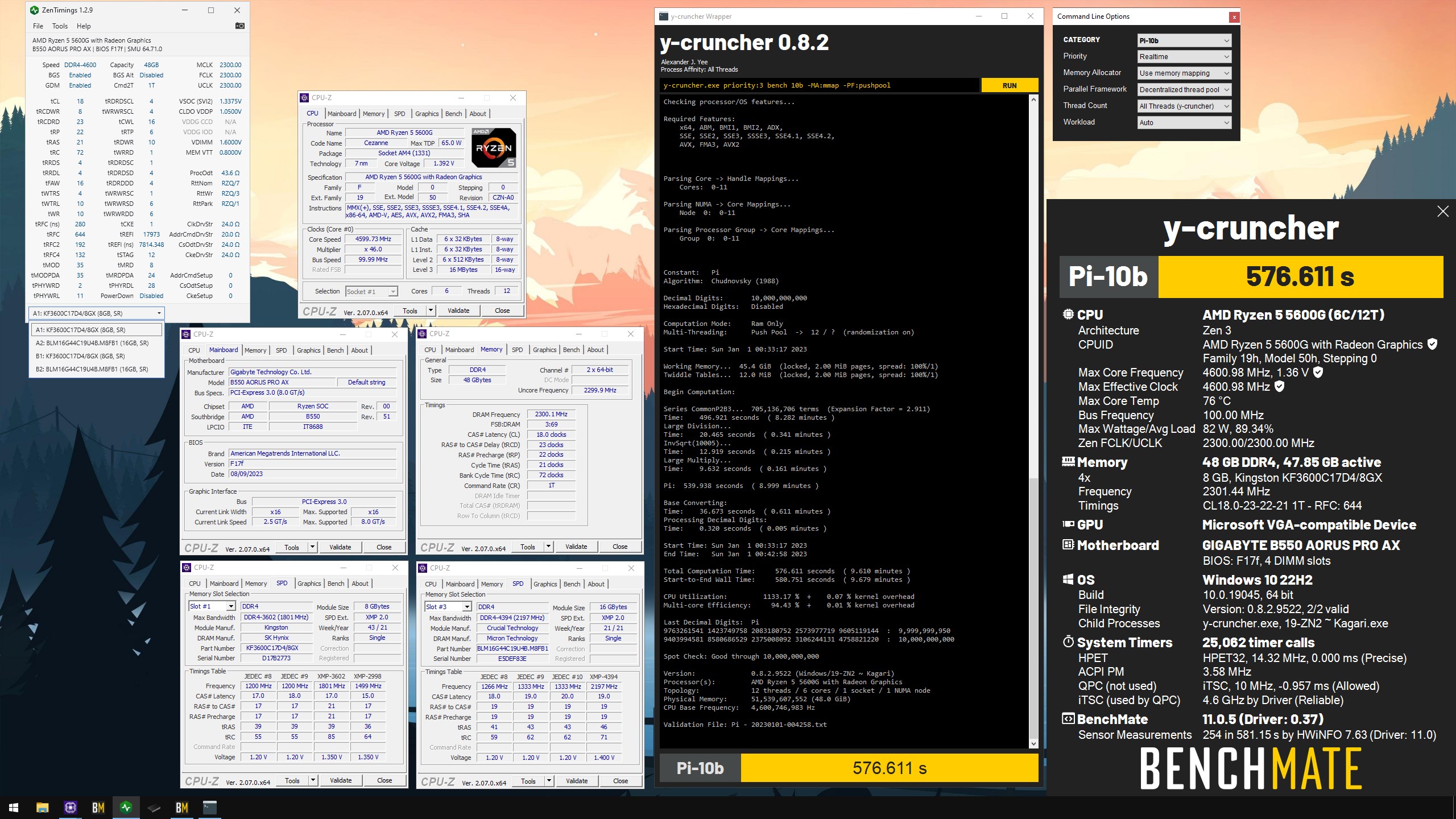1456x819 pixels.
Task: Click the y-cruncher command line field
Action: point(819,85)
